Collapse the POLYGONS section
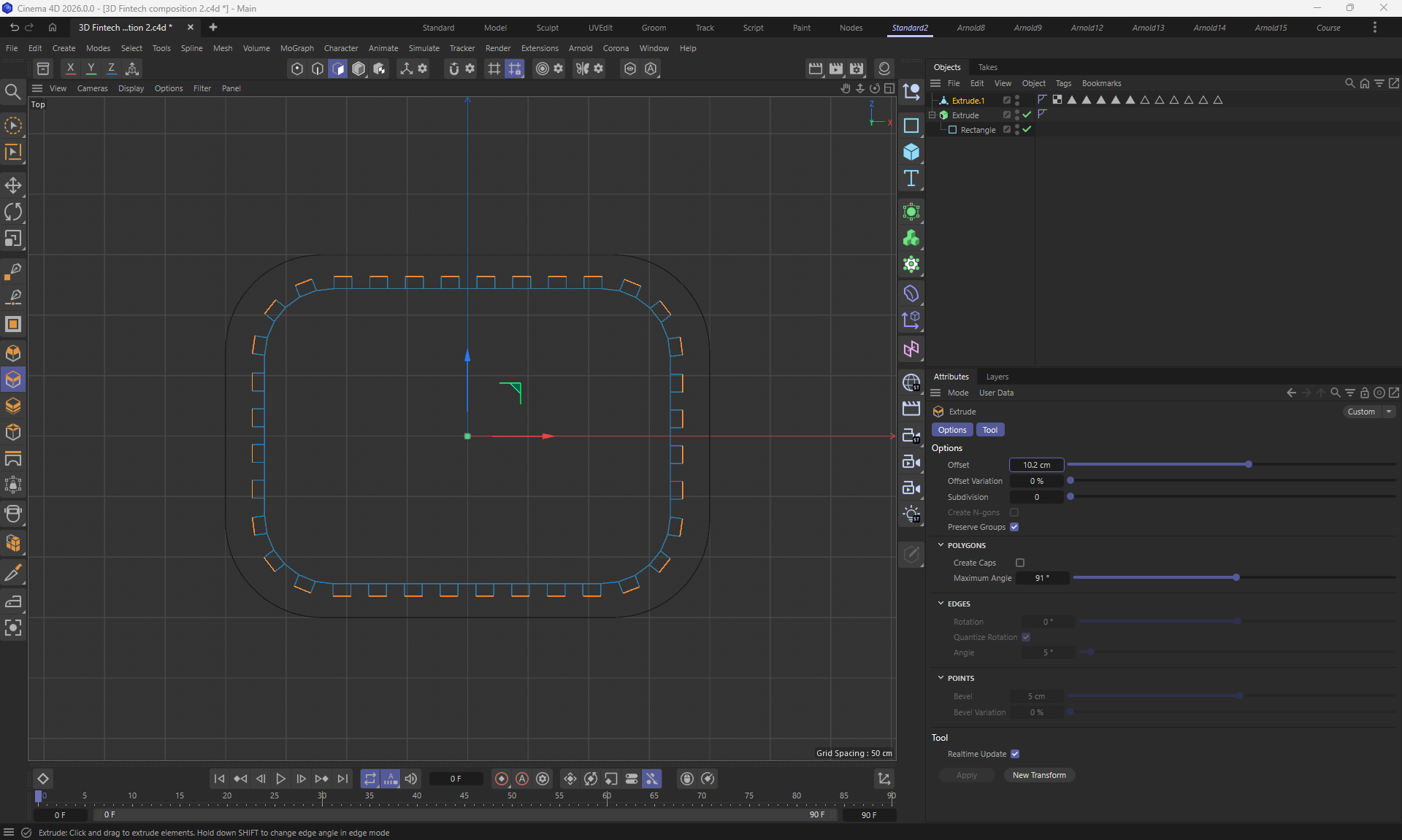Screen dimensions: 1402x840 click(x=941, y=545)
